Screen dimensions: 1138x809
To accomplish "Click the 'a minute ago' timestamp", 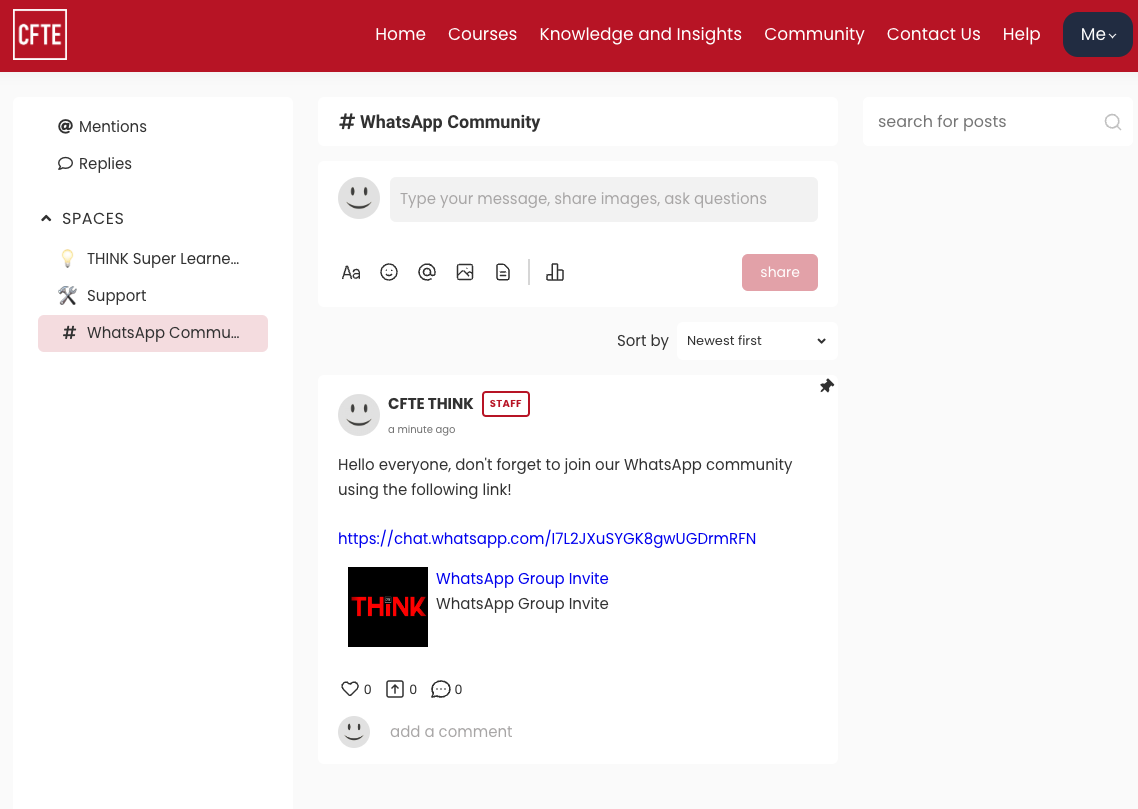I will (422, 430).
